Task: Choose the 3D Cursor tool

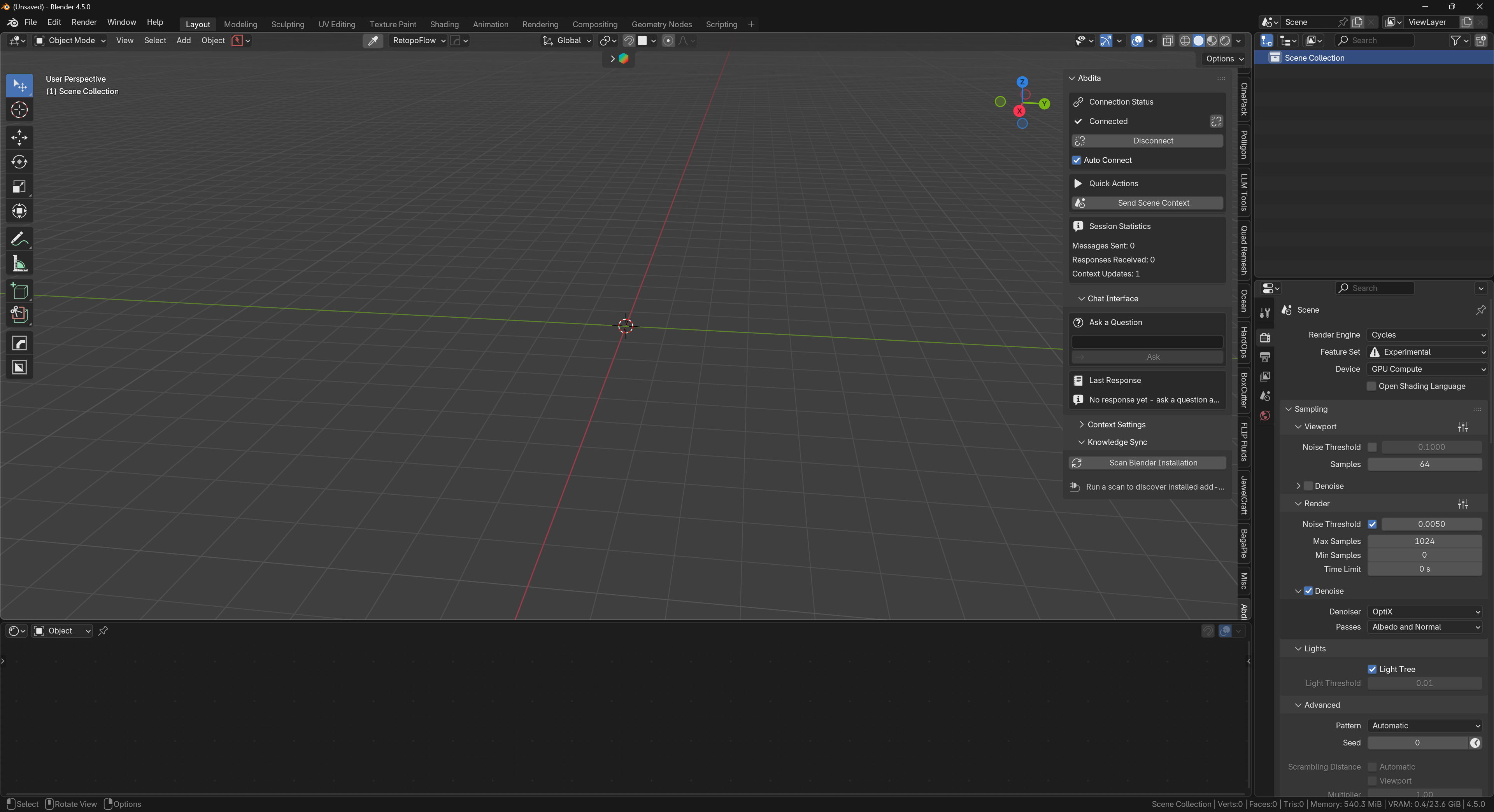Action: point(19,110)
